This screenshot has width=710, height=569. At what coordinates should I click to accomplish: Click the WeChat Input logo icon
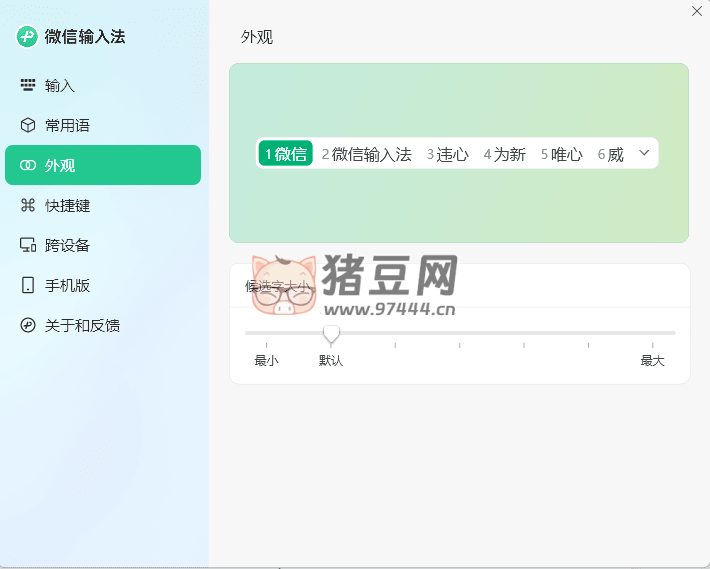tap(27, 36)
